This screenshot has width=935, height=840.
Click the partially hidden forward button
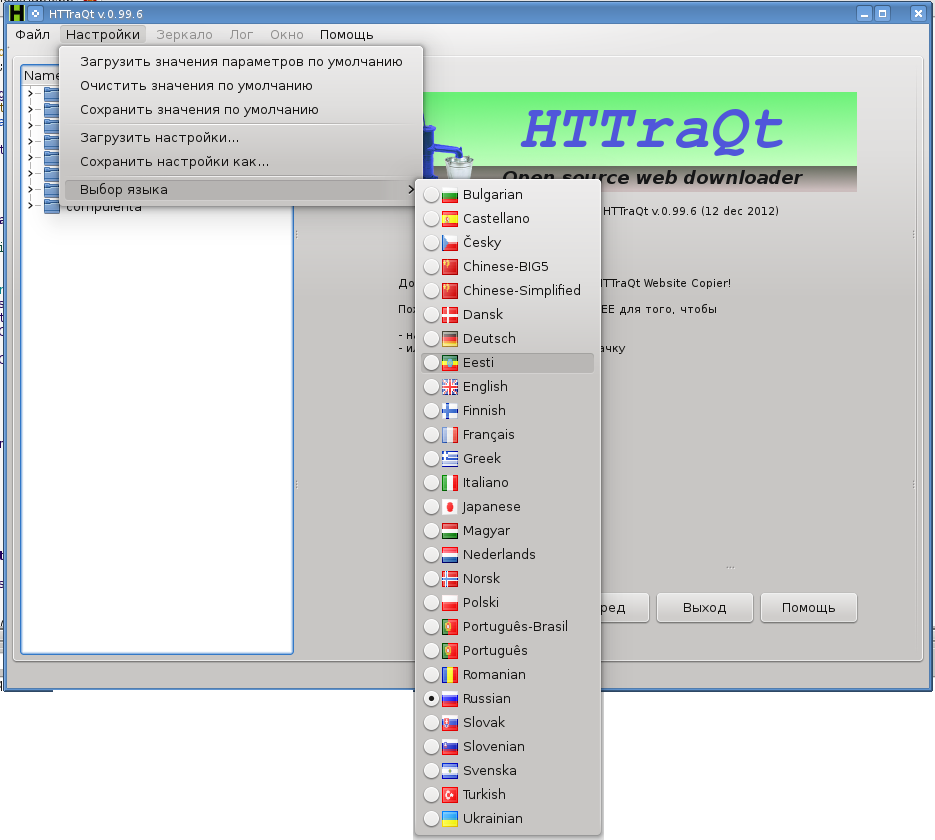click(624, 607)
